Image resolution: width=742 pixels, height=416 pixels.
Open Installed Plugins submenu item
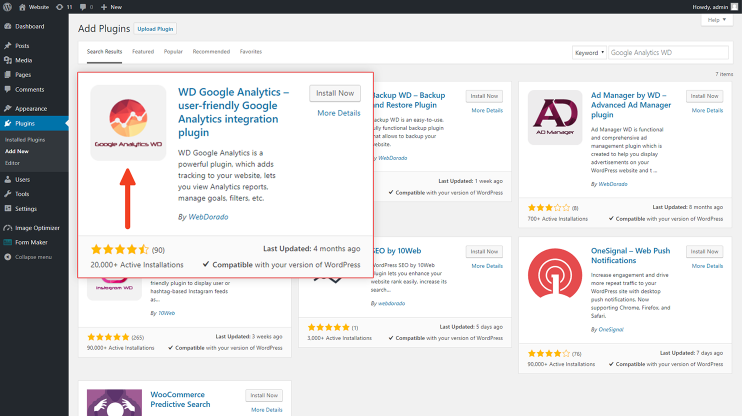[x=25, y=140]
